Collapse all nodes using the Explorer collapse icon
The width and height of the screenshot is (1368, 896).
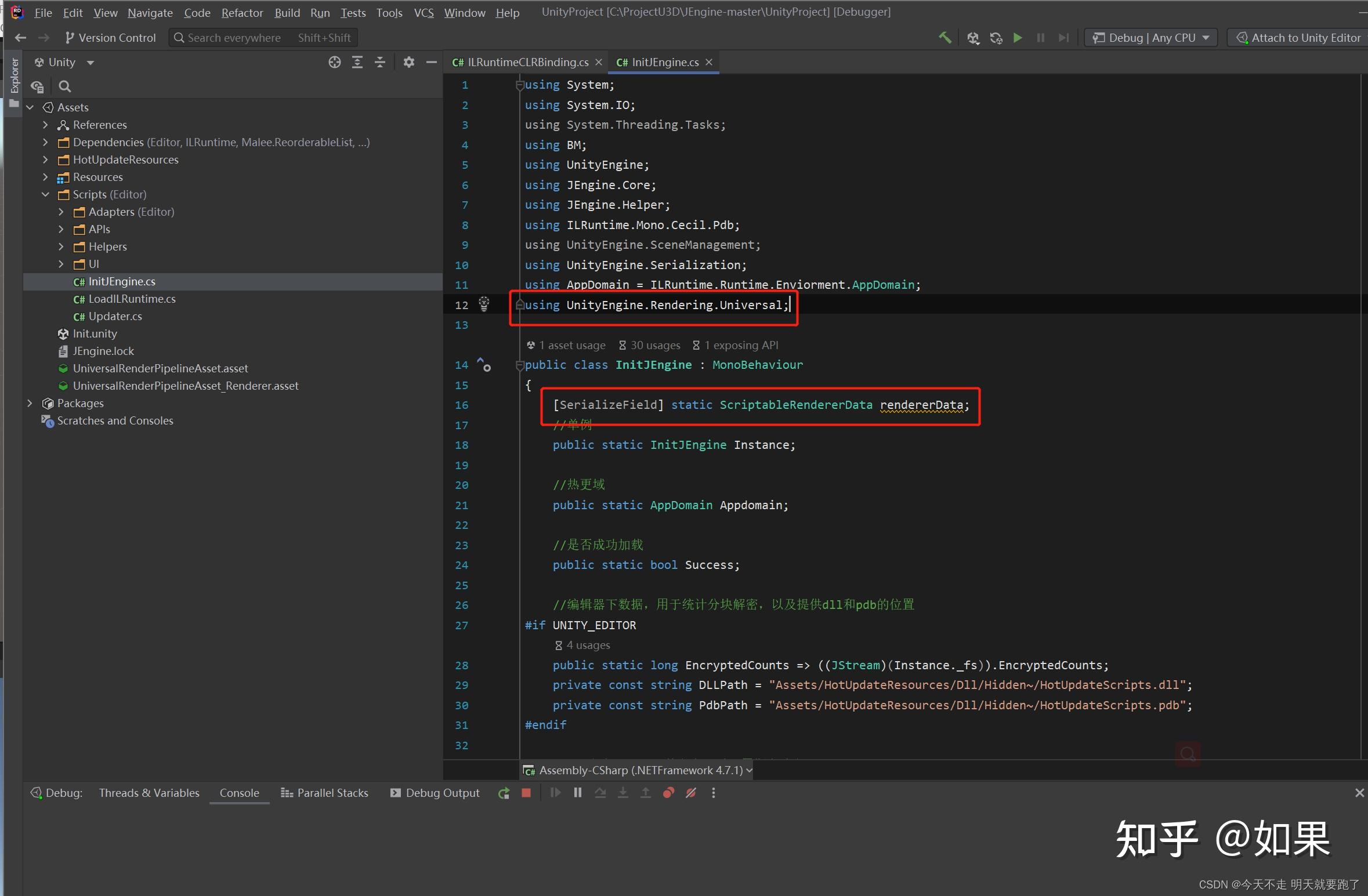pos(380,62)
